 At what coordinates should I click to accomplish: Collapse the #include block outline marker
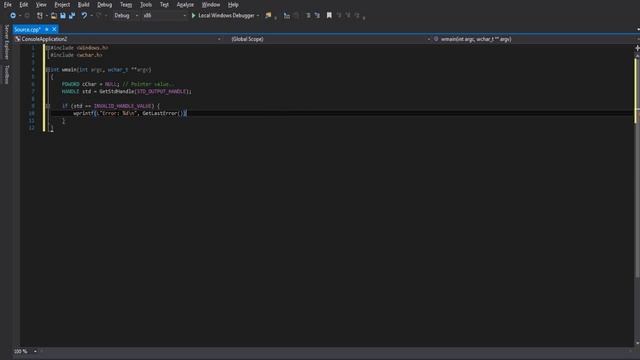48,48
